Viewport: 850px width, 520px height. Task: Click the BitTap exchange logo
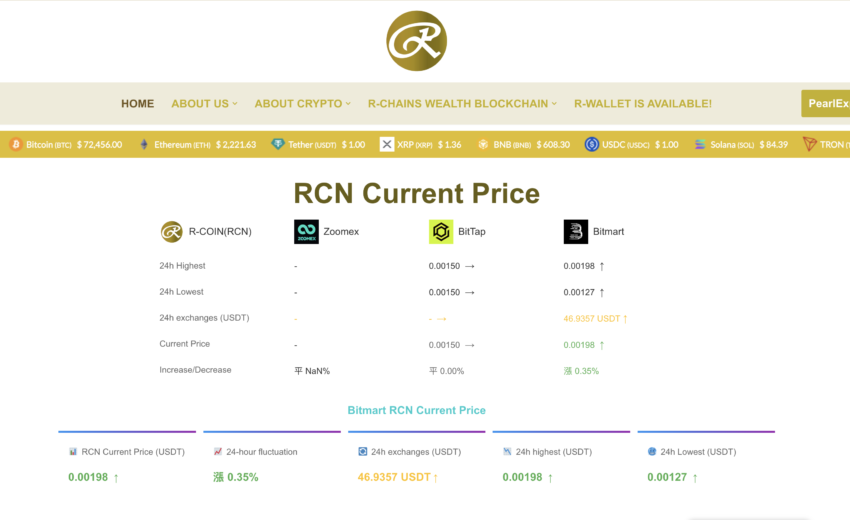(441, 232)
